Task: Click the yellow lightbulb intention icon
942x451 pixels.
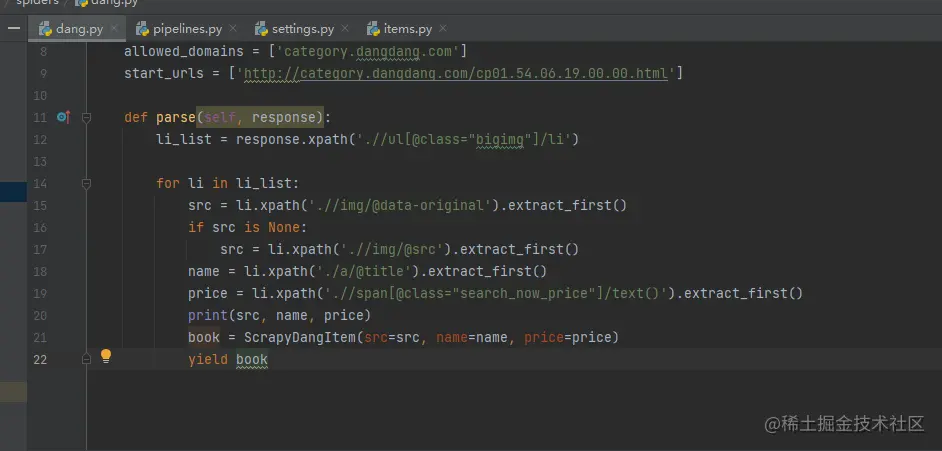Action: point(106,356)
